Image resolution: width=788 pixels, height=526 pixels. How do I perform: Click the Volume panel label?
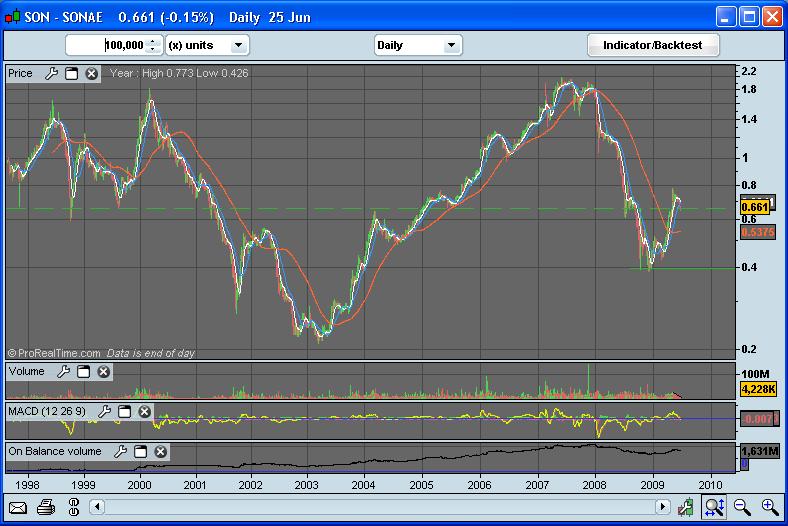click(26, 371)
